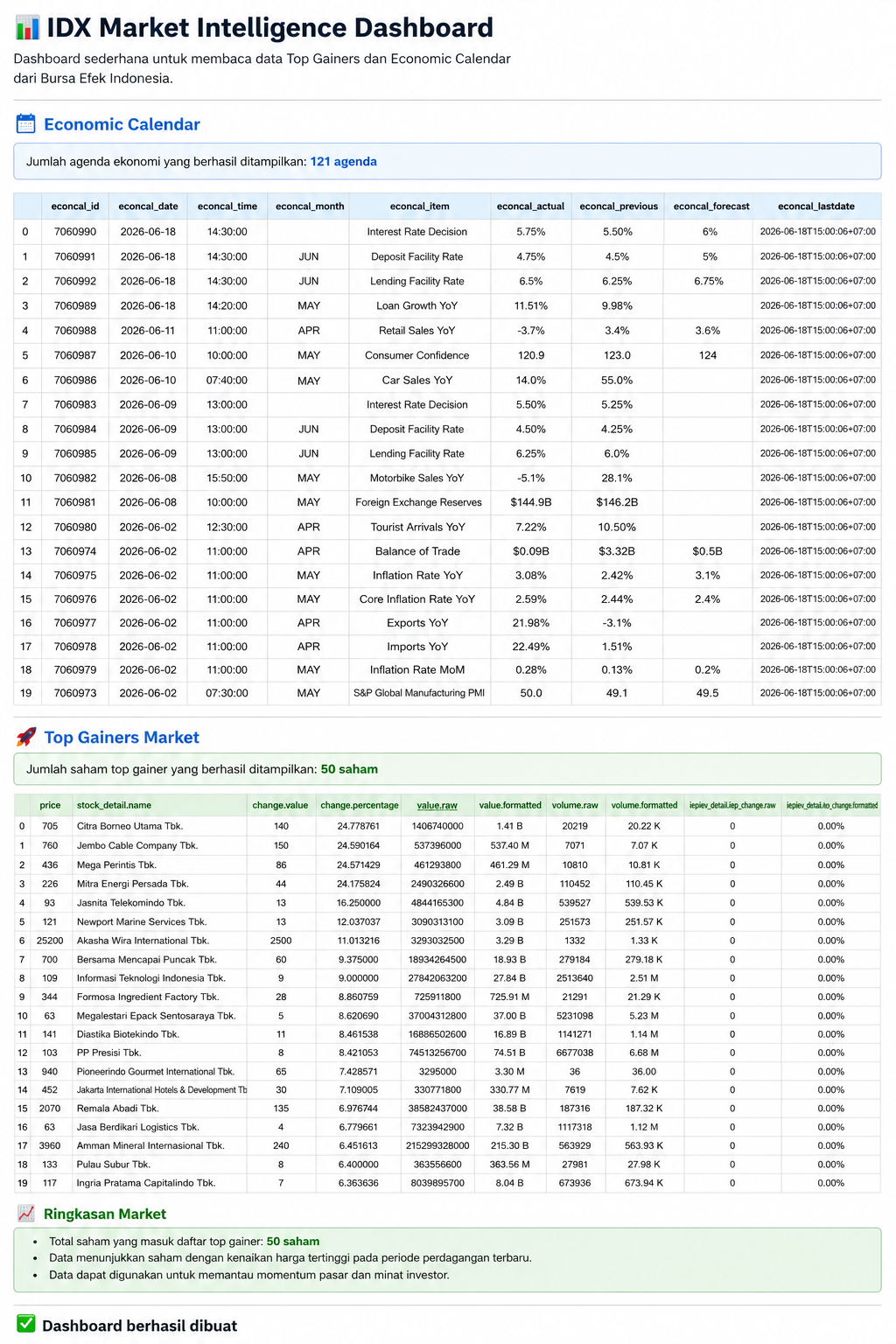Click 'PP Presisi Tbk.' stock name
This screenshot has width=896, height=1344.
coord(109,1053)
